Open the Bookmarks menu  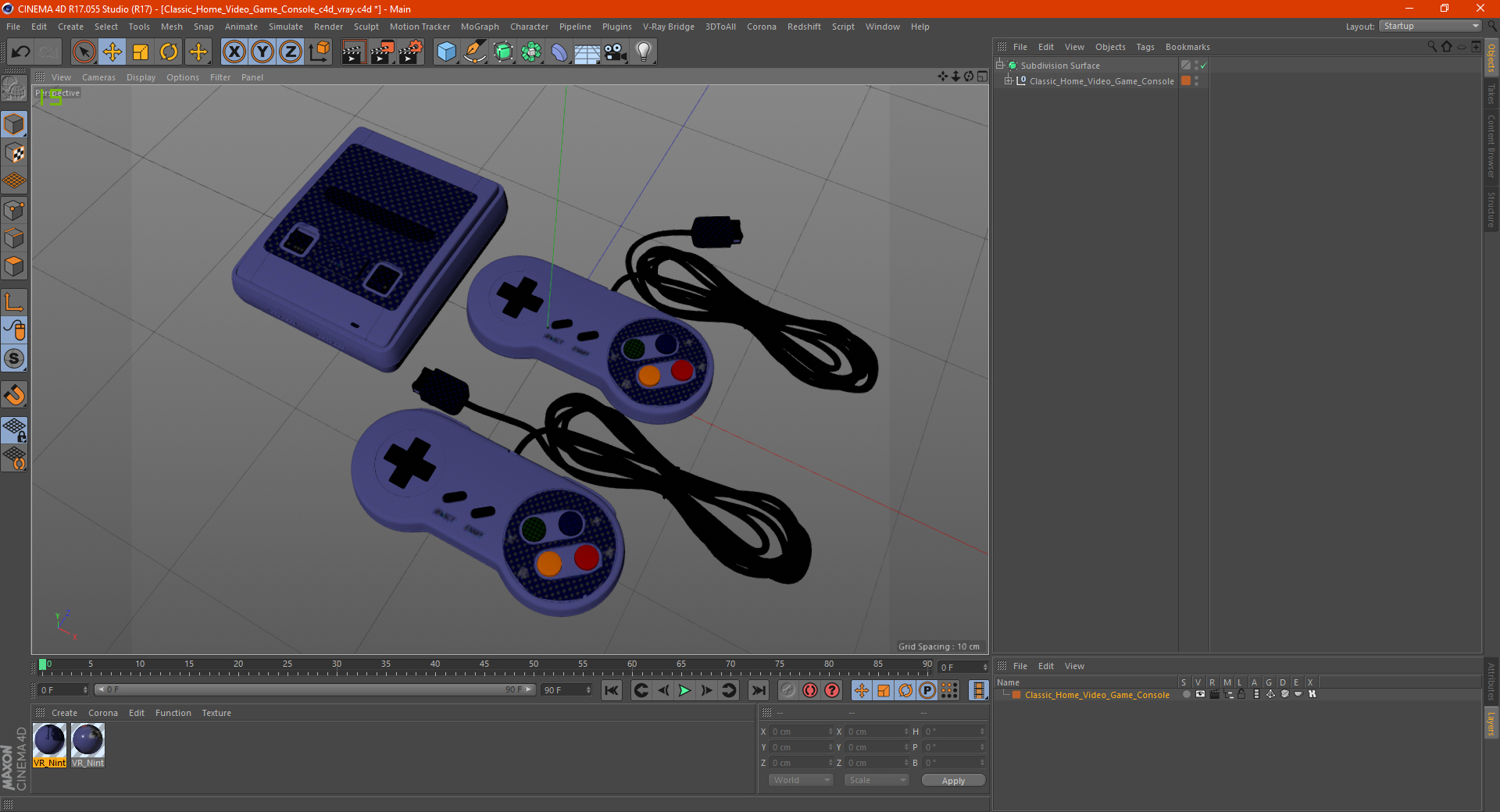(x=1187, y=47)
